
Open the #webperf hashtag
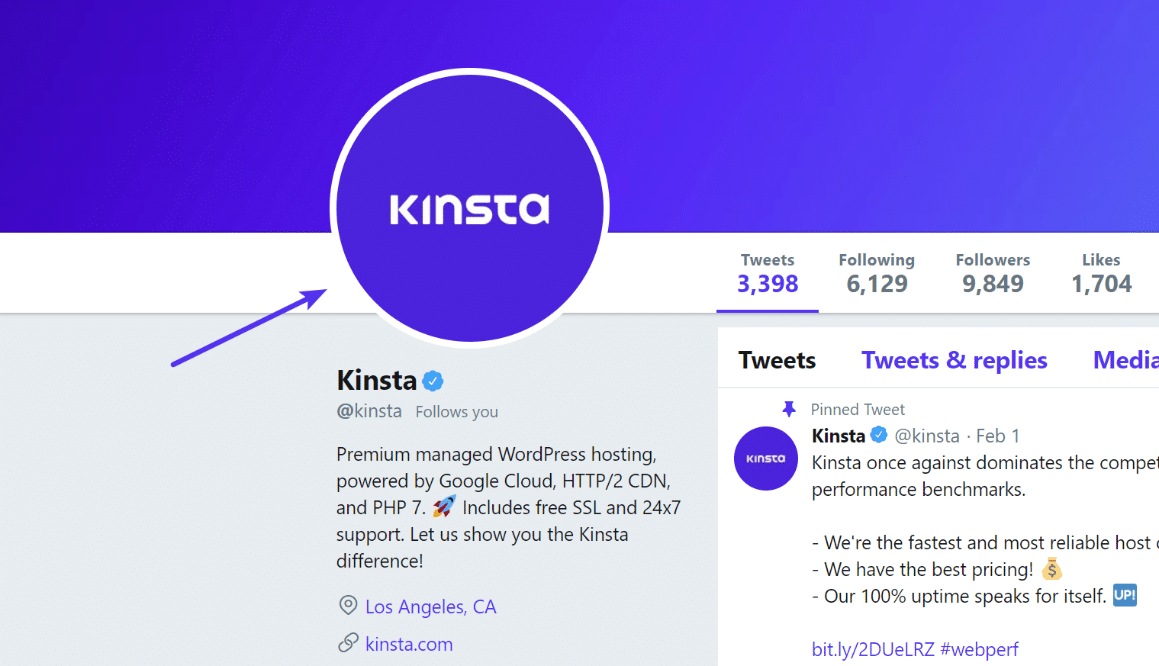pyautogui.click(x=980, y=648)
